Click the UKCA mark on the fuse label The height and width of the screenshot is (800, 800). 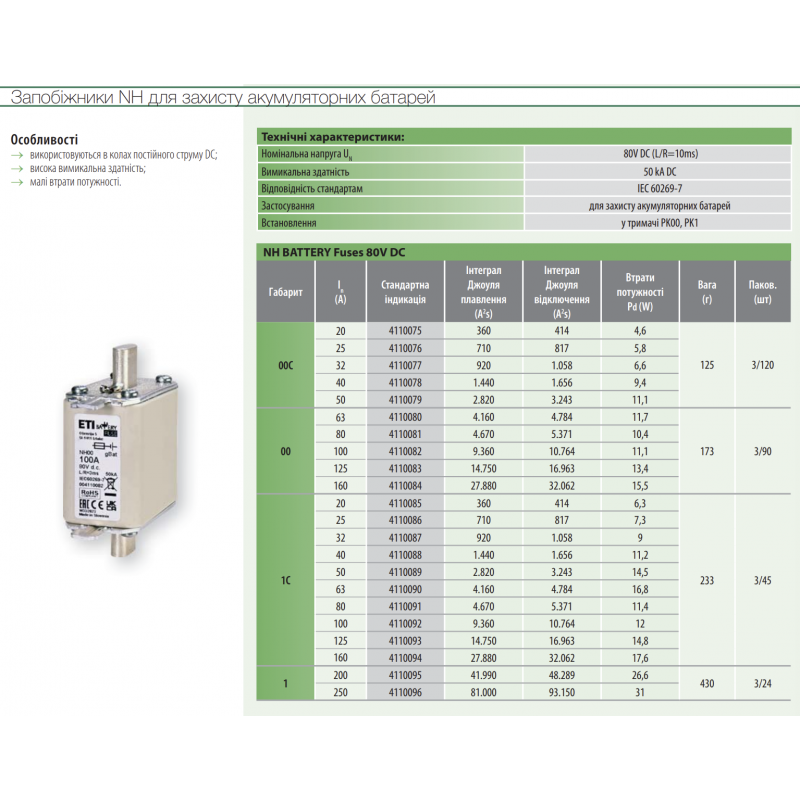pos(110,505)
